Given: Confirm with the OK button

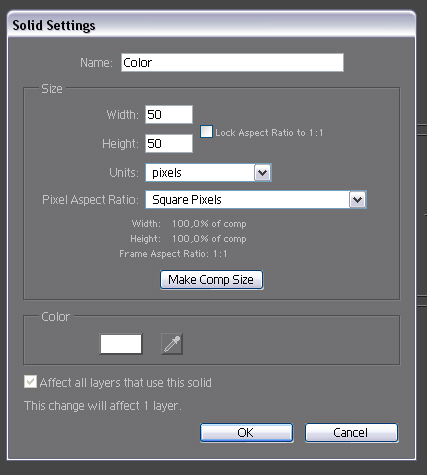Looking at the screenshot, I should pos(247,433).
